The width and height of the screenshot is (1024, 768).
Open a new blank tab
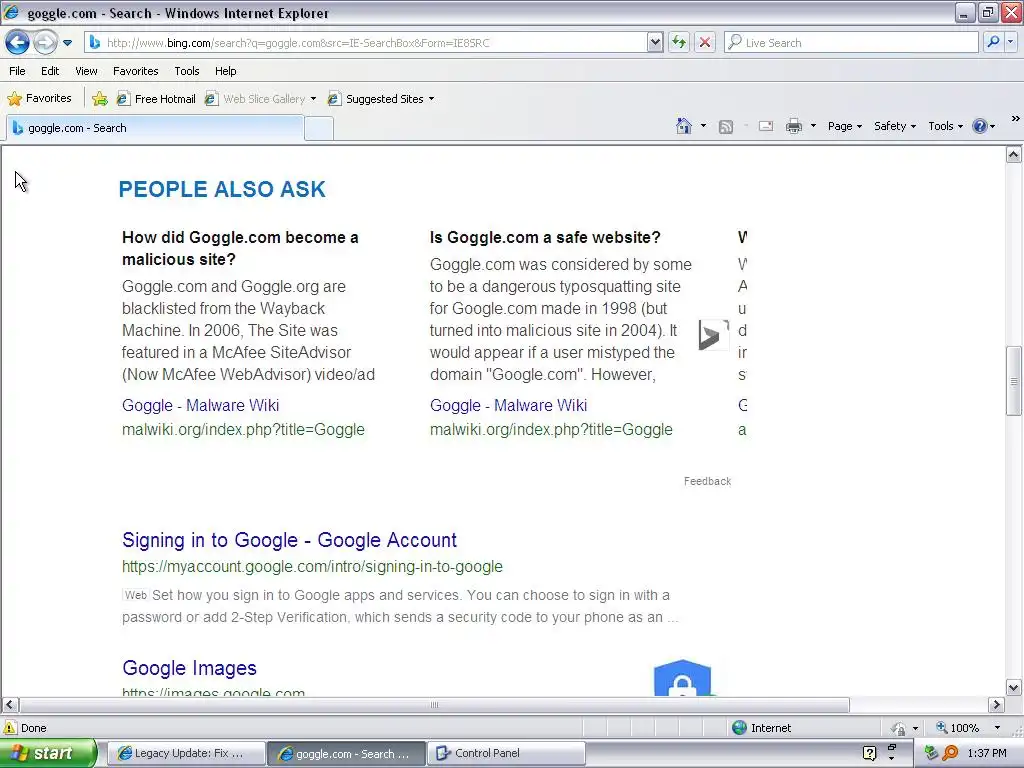[x=319, y=129]
